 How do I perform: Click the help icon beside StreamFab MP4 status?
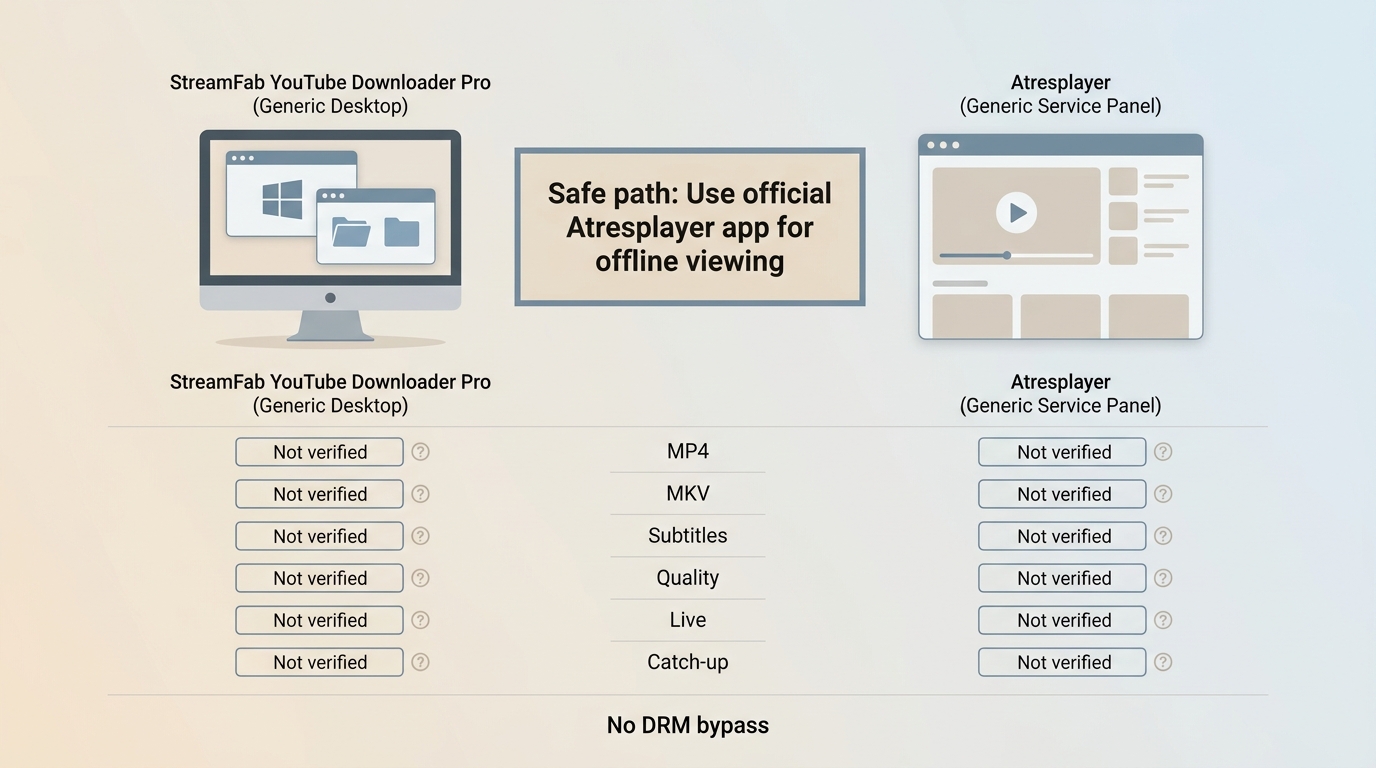point(421,452)
